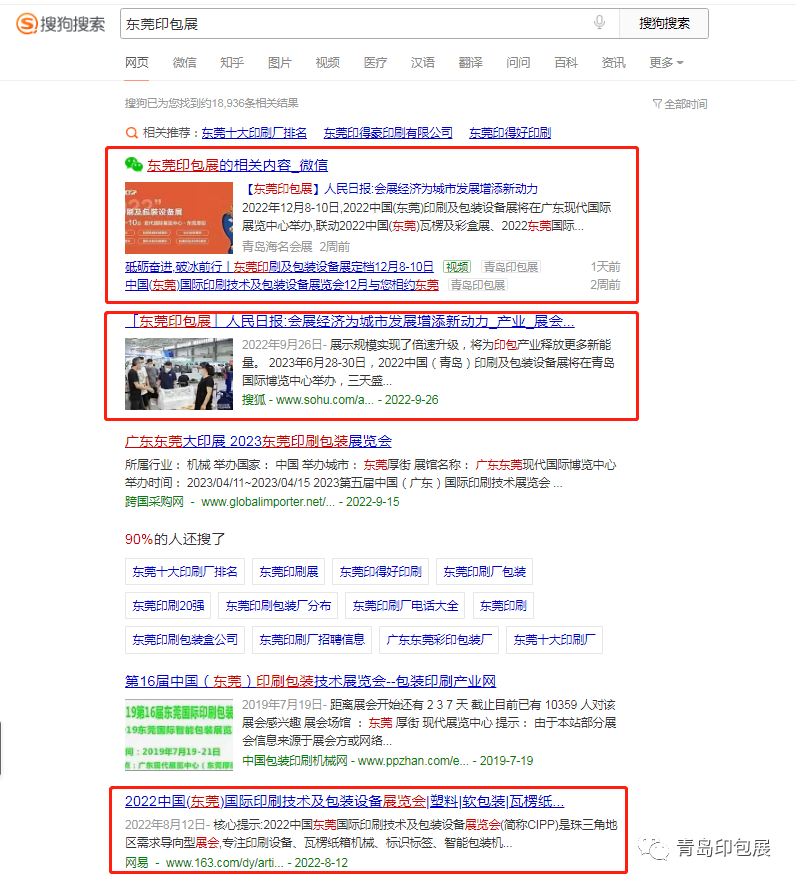Switch to the 微信 tab
796x883 pixels.
(185, 63)
